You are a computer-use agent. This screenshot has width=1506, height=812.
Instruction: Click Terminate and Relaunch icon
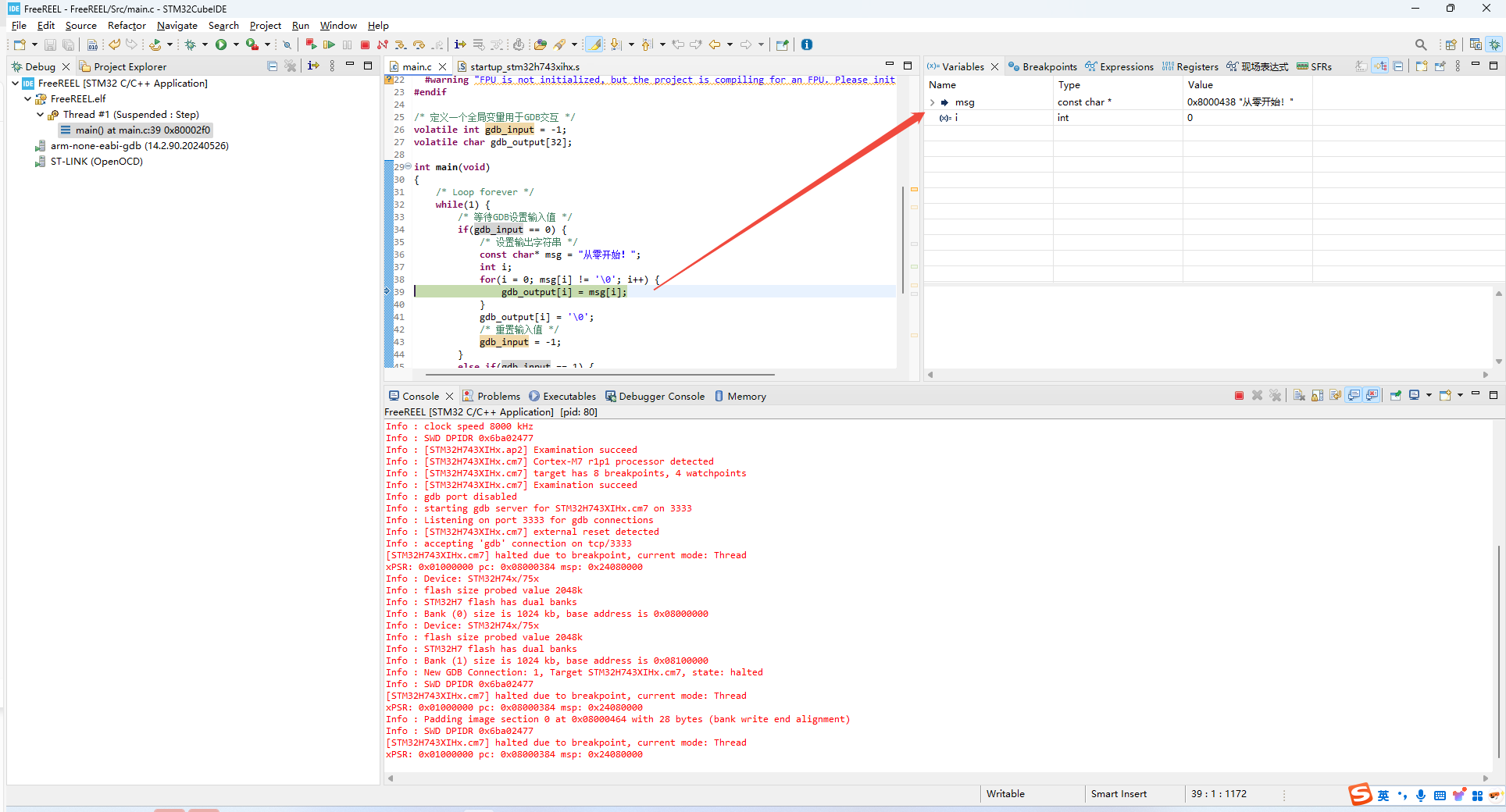311,45
